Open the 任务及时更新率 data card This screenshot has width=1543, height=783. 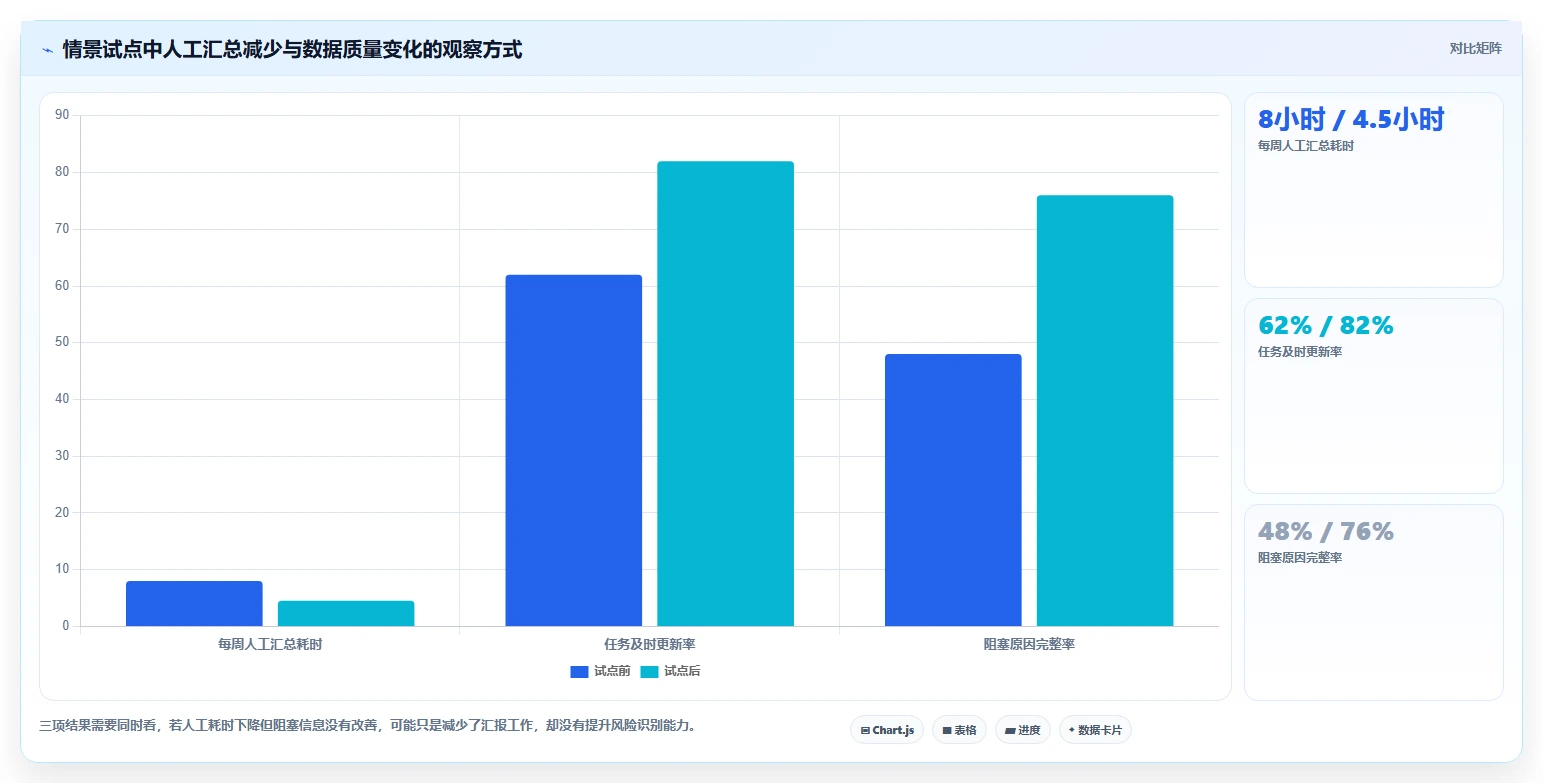(x=1373, y=396)
